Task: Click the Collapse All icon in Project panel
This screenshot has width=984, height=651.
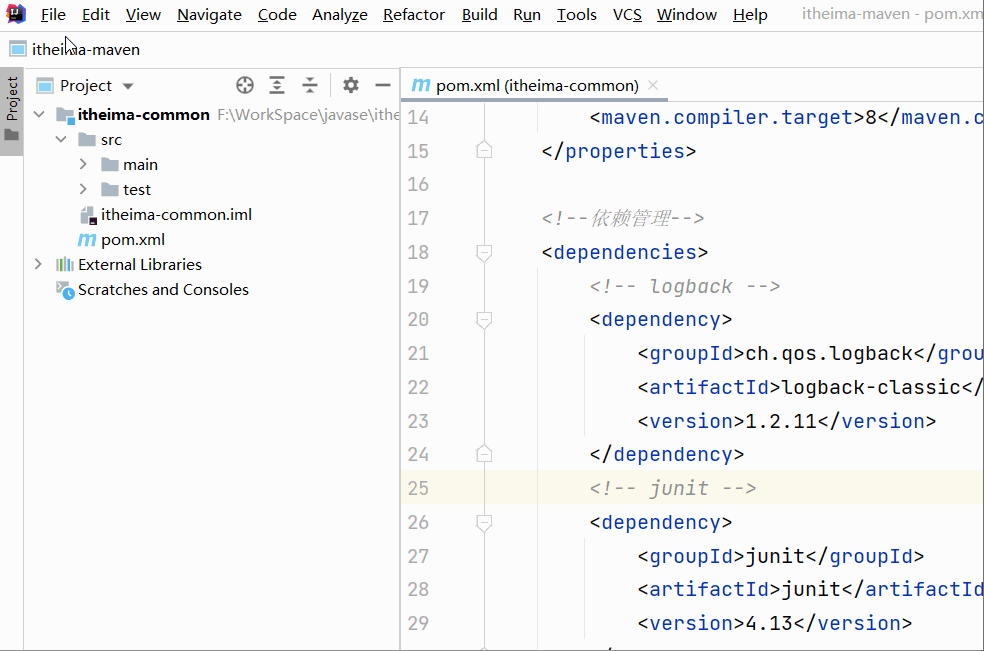Action: (x=310, y=85)
